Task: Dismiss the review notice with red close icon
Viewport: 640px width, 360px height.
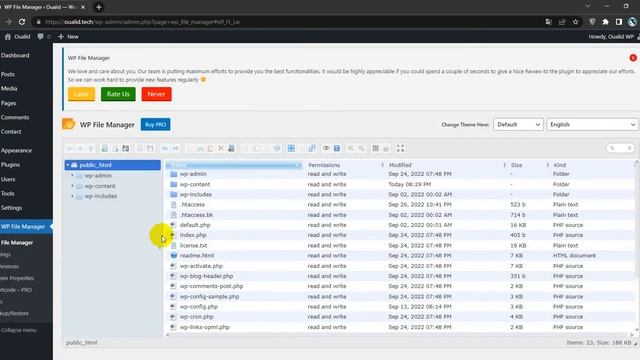Action: click(x=633, y=58)
